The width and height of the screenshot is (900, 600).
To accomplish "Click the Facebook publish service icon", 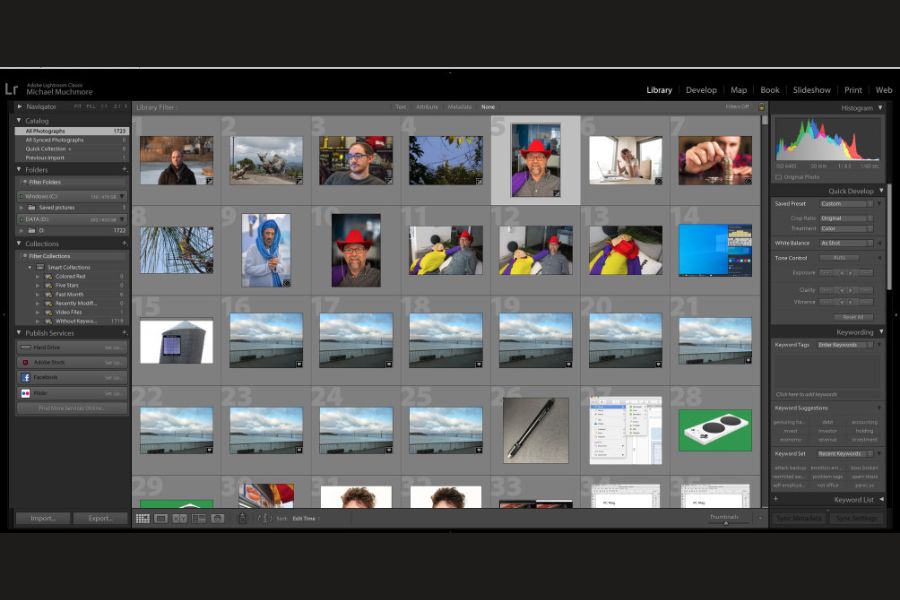I will click(26, 377).
